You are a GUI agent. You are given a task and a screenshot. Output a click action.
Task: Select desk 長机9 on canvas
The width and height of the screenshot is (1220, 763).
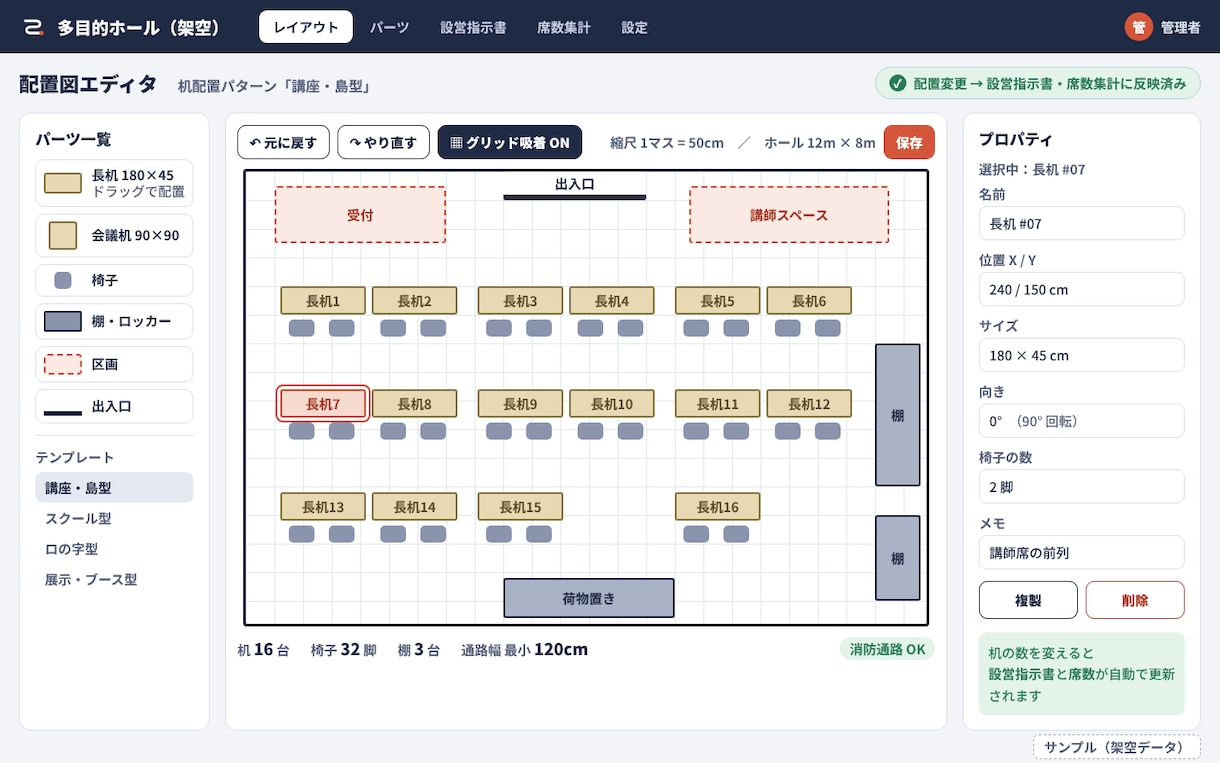point(520,404)
